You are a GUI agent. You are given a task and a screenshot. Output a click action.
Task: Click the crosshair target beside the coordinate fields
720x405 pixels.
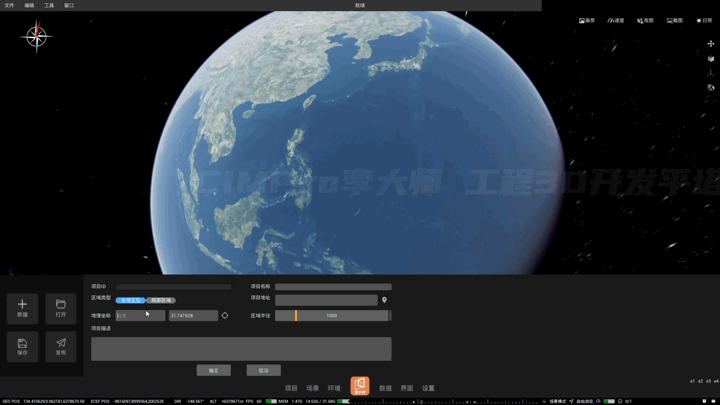[225, 315]
